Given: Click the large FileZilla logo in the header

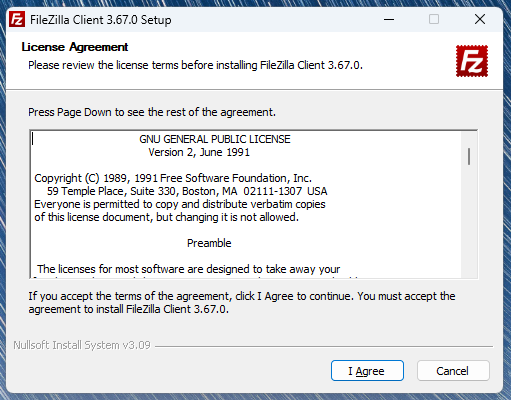Looking at the screenshot, I should (472, 61).
